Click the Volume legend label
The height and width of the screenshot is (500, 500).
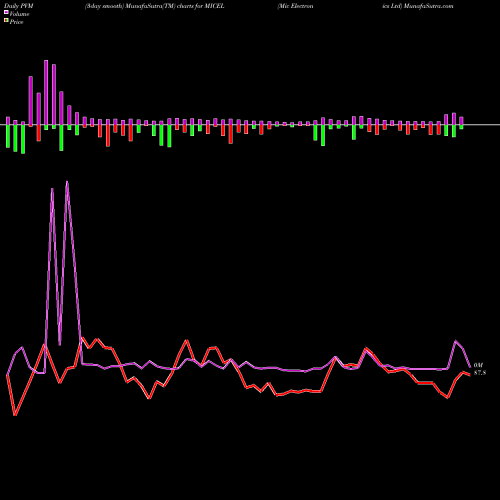(x=19, y=14)
